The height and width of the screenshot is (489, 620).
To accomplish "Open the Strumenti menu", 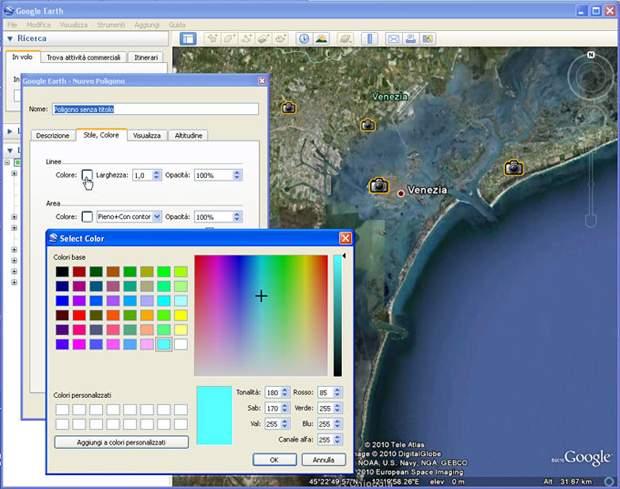I will [x=111, y=25].
